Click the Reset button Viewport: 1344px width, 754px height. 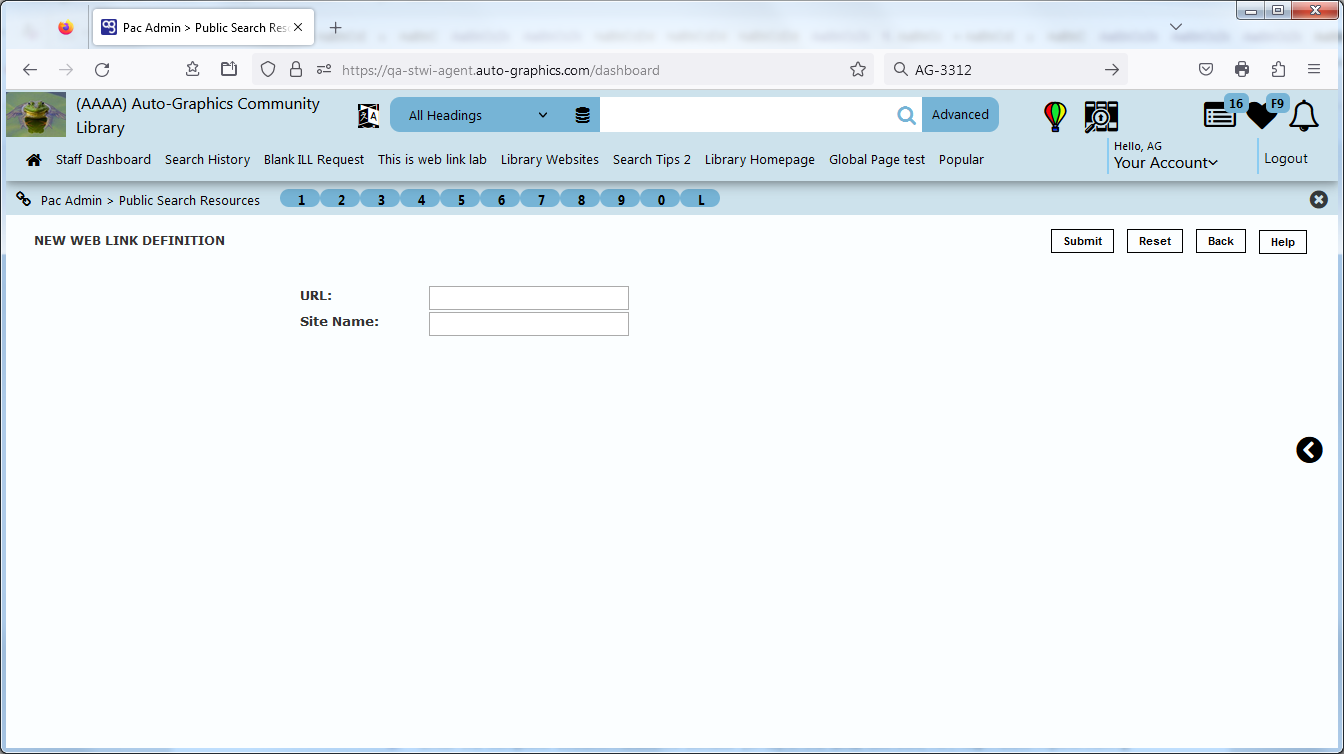[x=1155, y=241]
